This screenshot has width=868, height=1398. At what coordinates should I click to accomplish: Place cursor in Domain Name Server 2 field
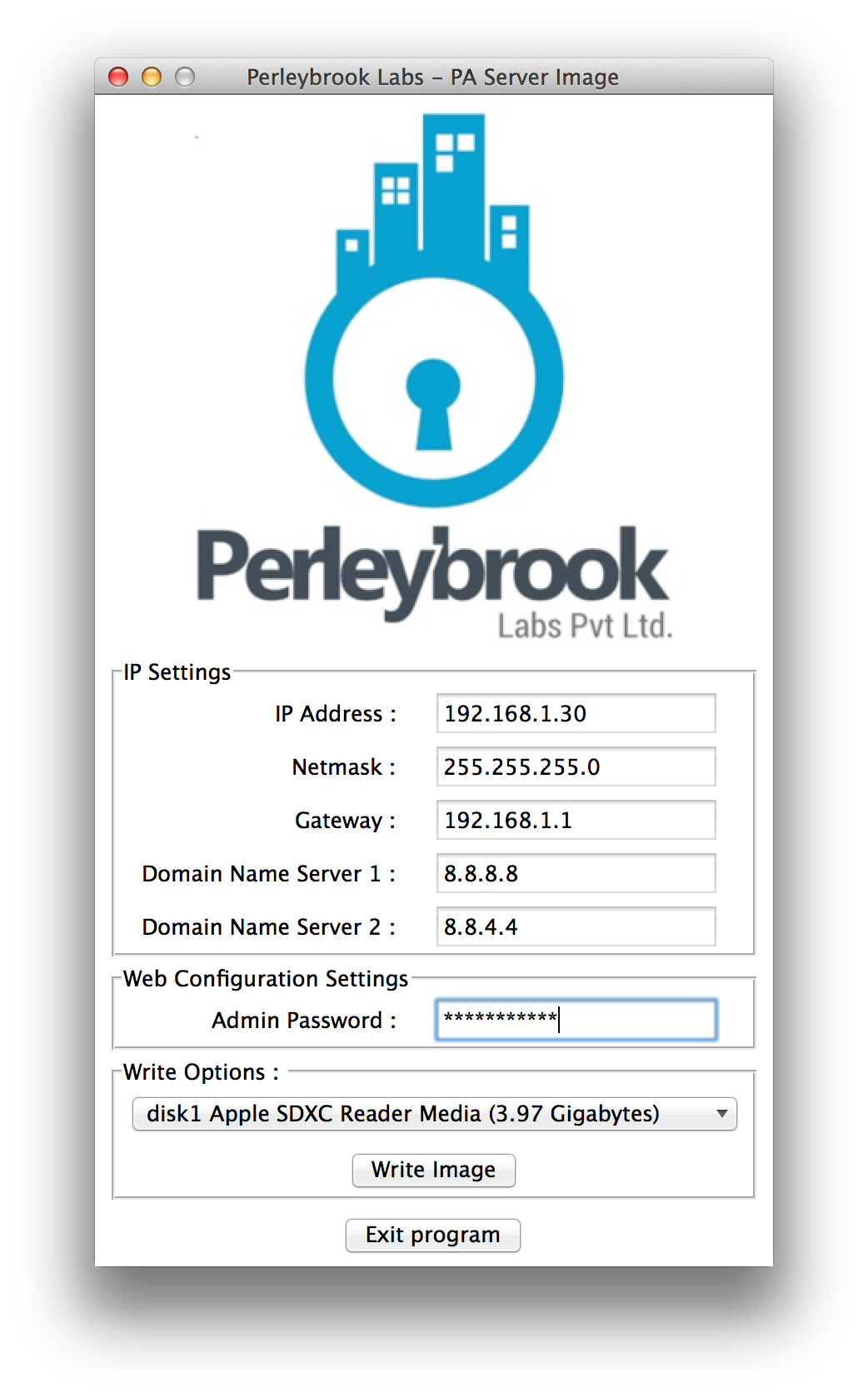(576, 927)
